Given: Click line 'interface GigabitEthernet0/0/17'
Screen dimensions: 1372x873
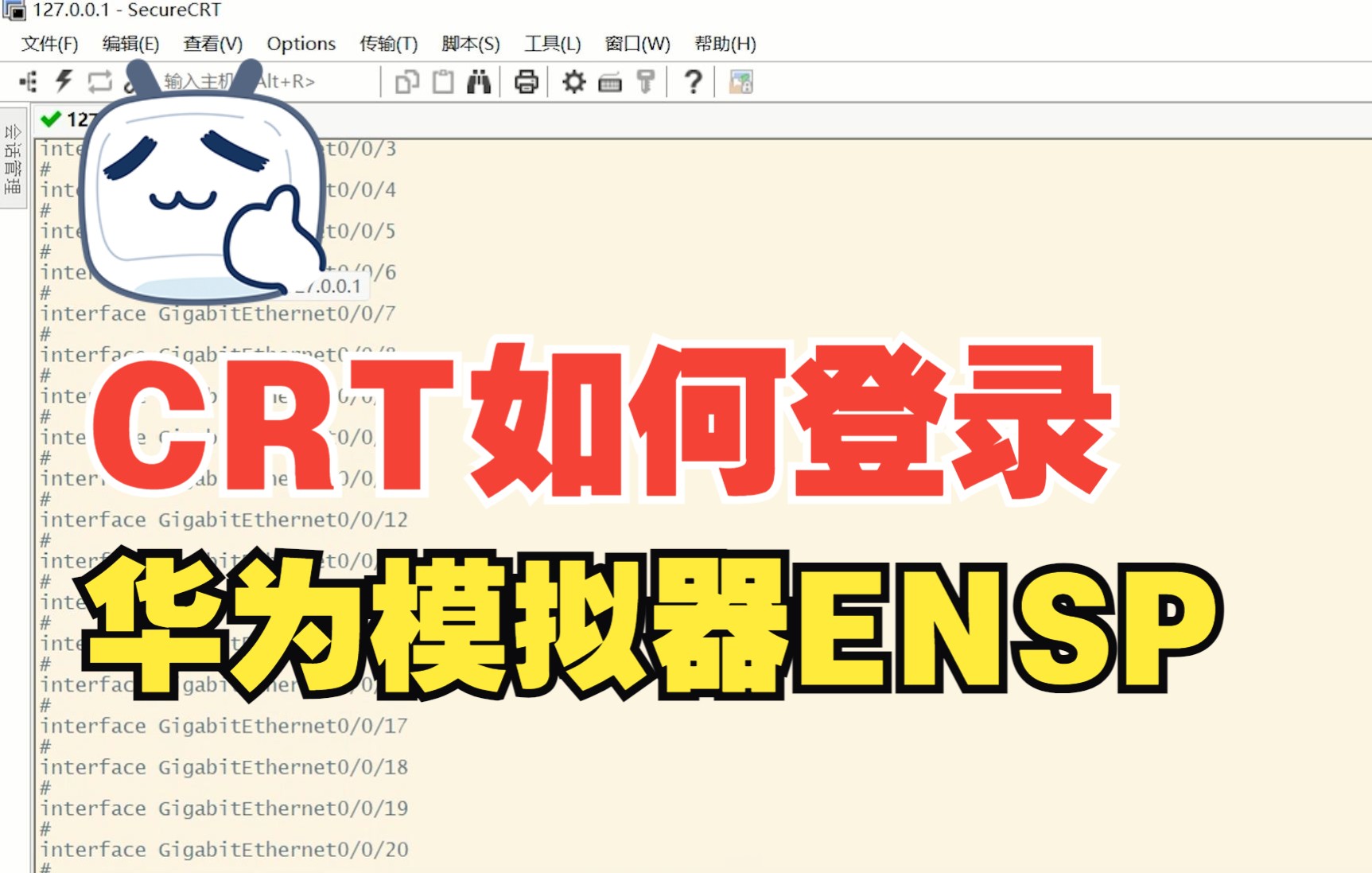Looking at the screenshot, I should point(224,726).
